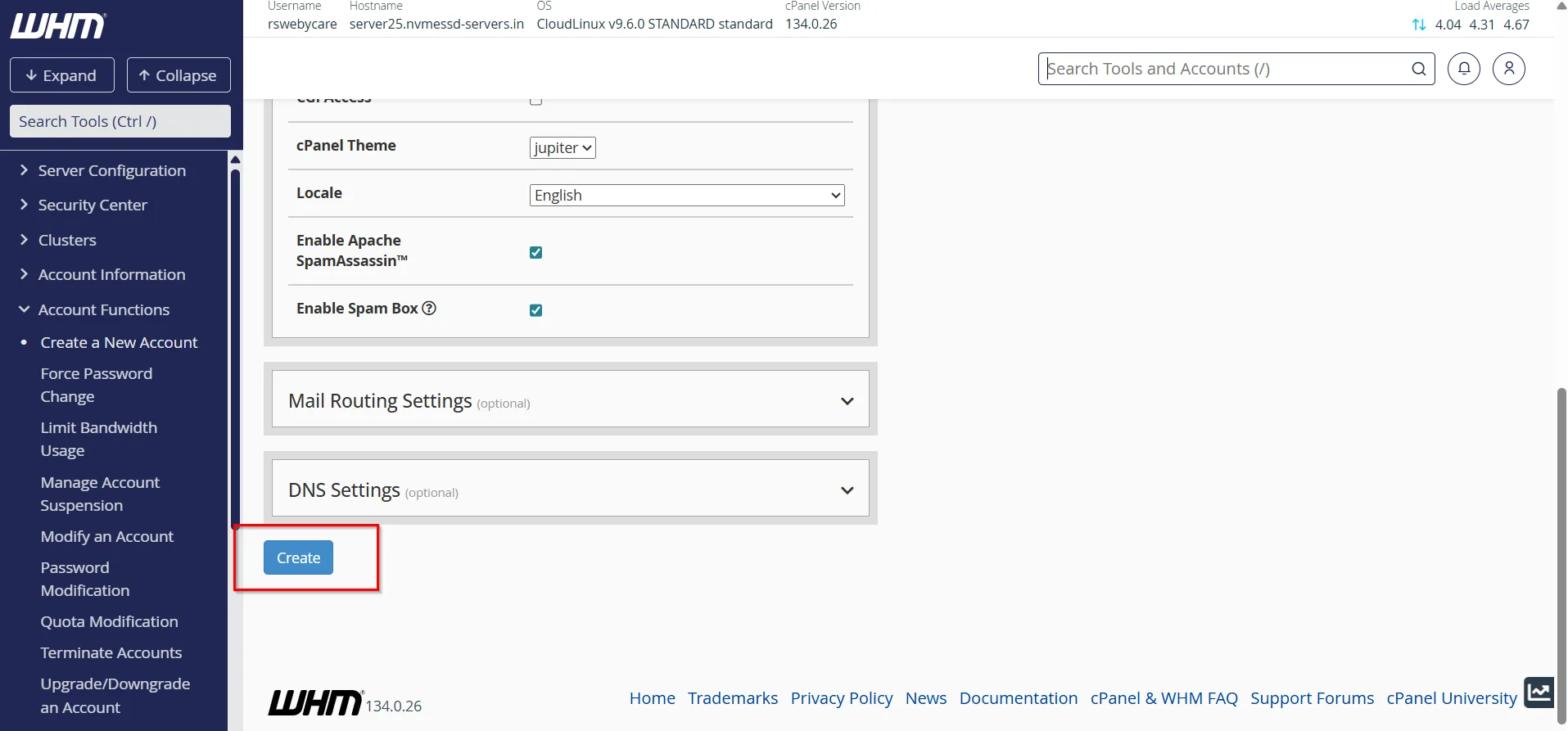Open the Trademarks footer link
Screen dimensions: 1568x731
[733, 698]
